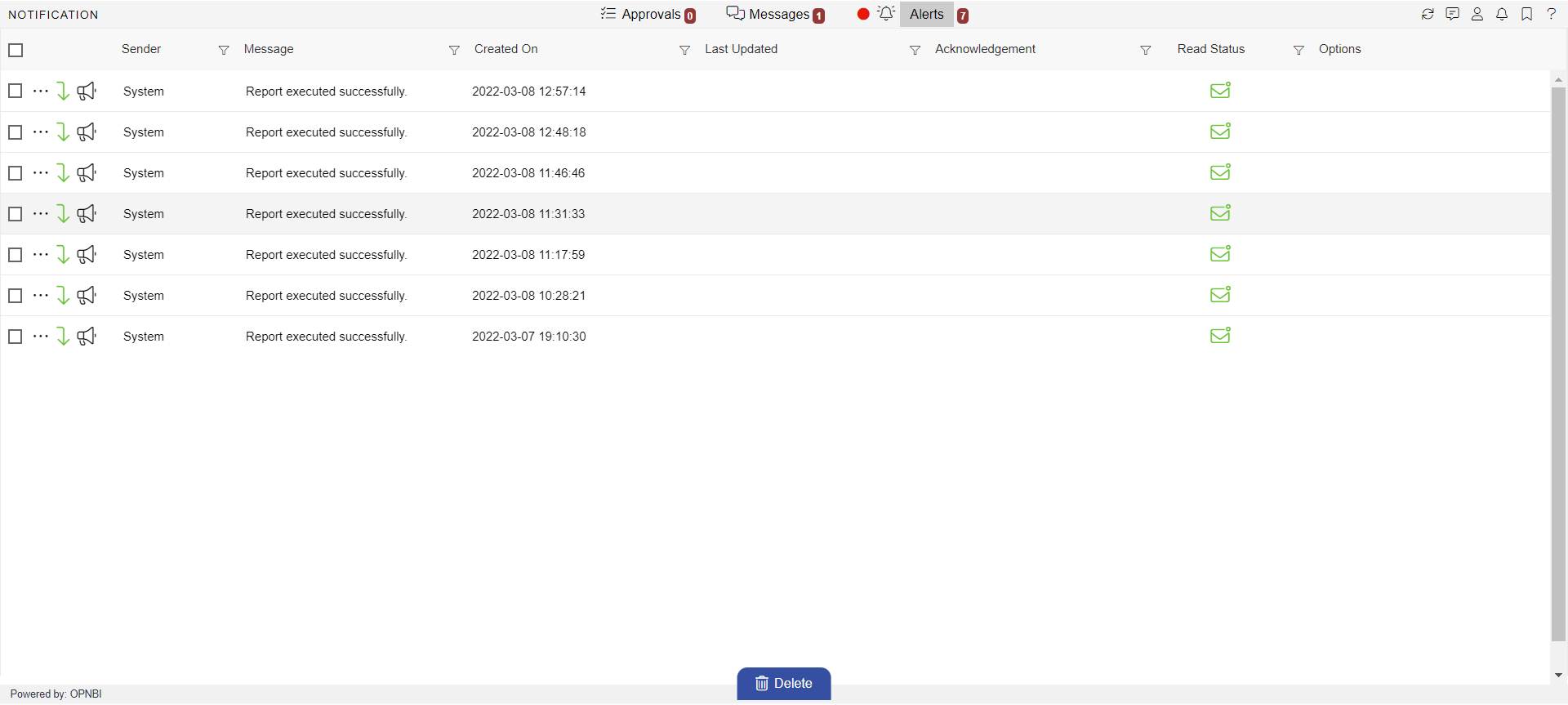Click green down arrow in 12:57:14 row
1568x705 pixels.
62,91
